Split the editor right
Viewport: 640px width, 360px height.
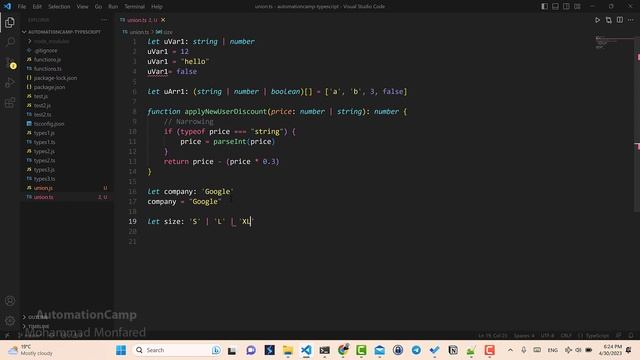[x=620, y=20]
